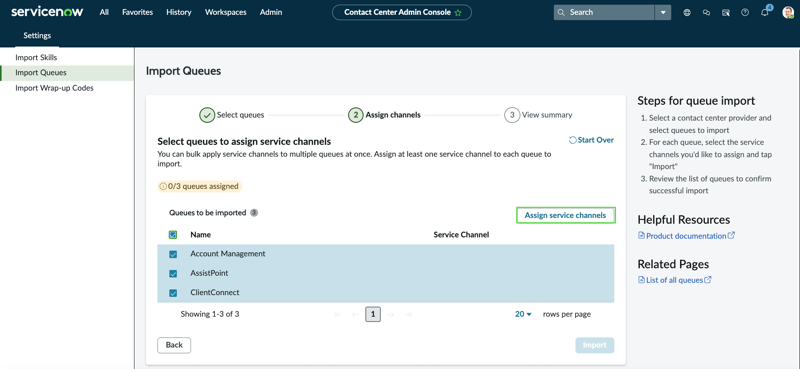Uncheck the ClientConnect queue checkbox
This screenshot has width=800, height=369.
pos(173,293)
